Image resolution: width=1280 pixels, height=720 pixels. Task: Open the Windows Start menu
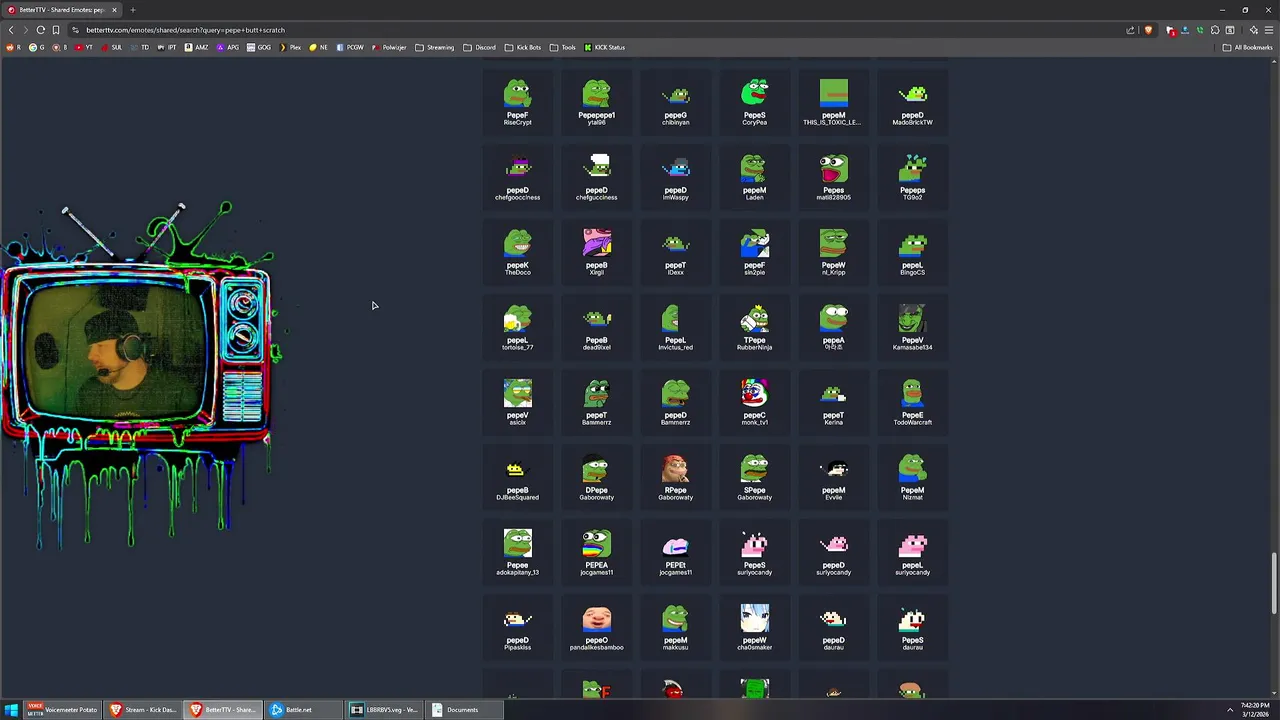point(12,710)
